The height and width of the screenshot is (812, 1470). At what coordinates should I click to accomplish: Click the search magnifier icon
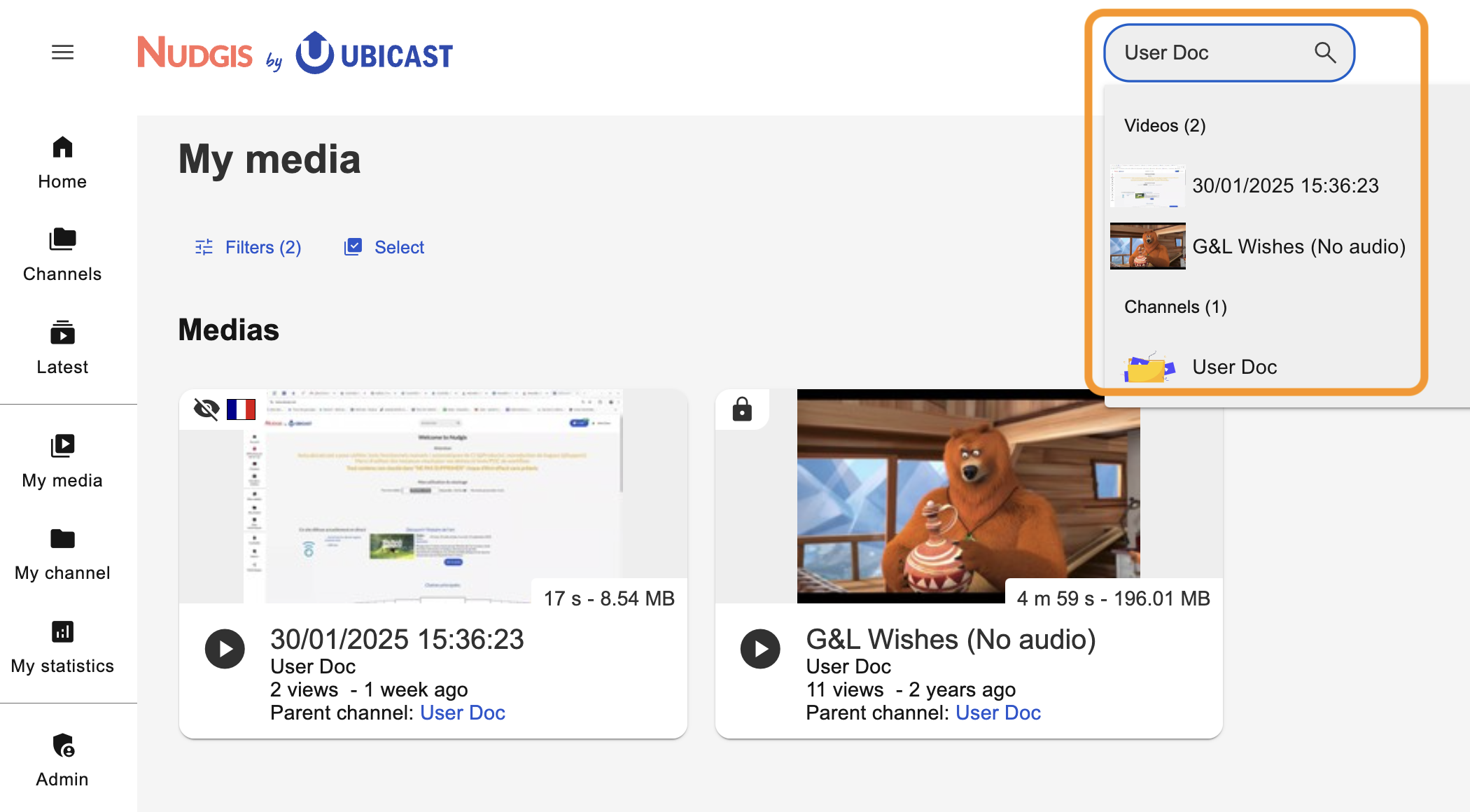[1324, 52]
